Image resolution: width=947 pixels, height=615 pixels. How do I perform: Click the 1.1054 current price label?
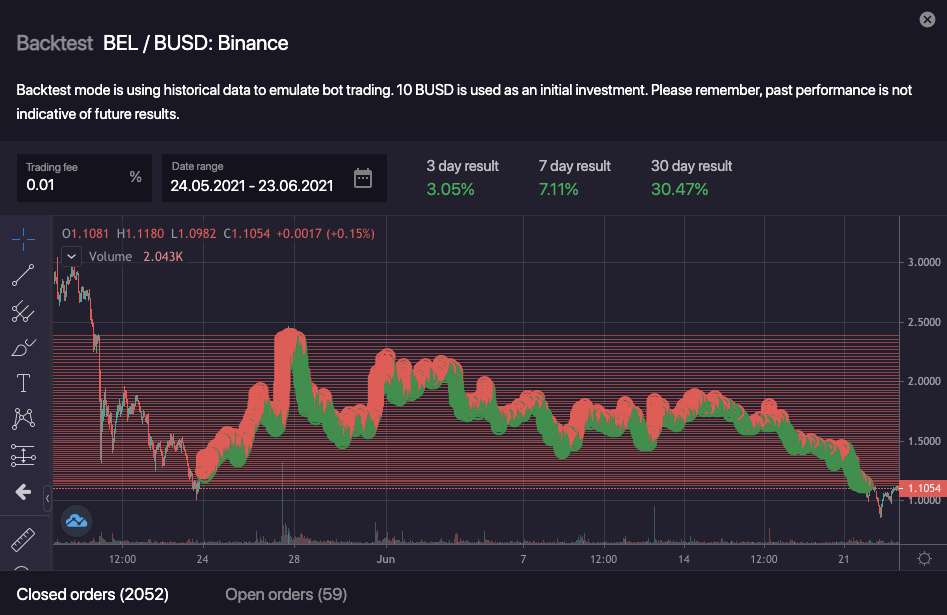point(924,488)
